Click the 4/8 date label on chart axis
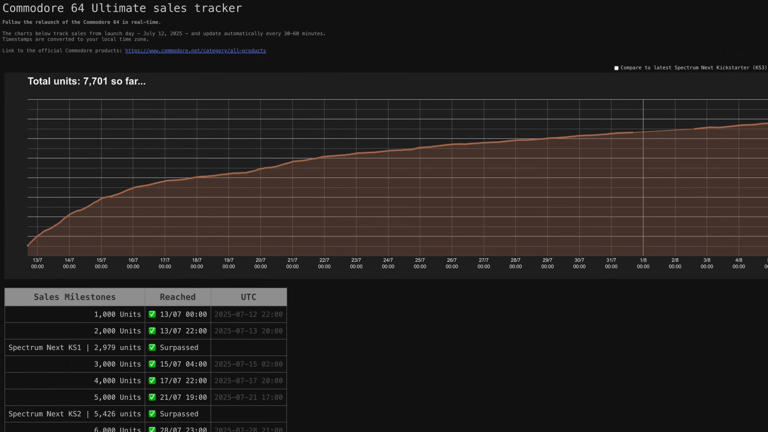Image resolution: width=768 pixels, height=432 pixels. point(739,263)
